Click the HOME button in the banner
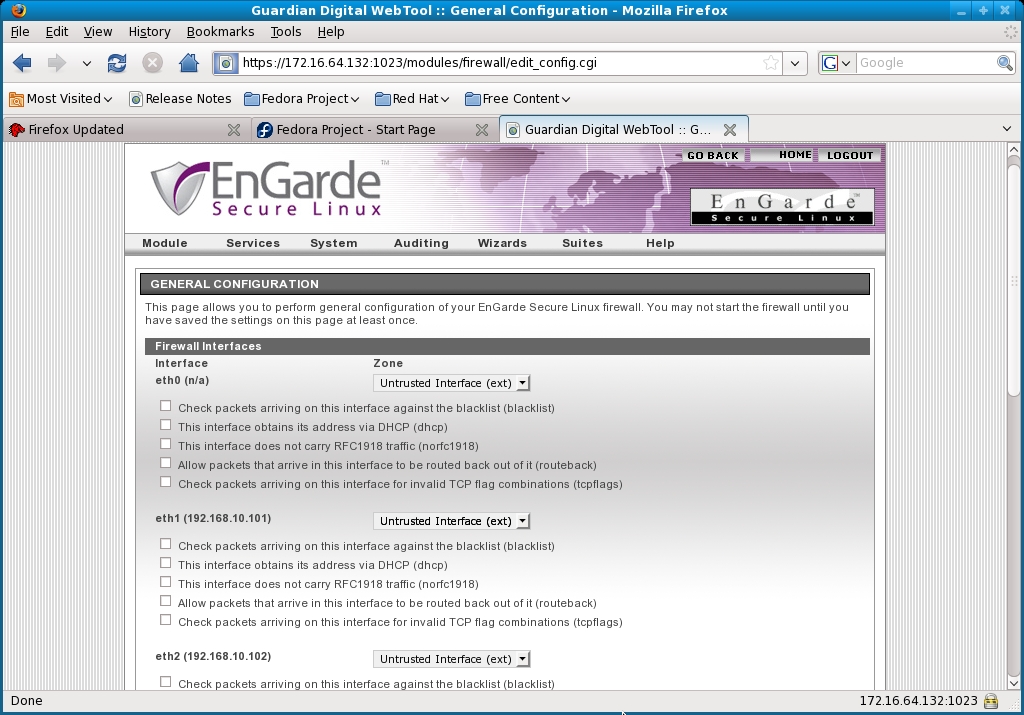The height and width of the screenshot is (715, 1024). click(x=782, y=155)
